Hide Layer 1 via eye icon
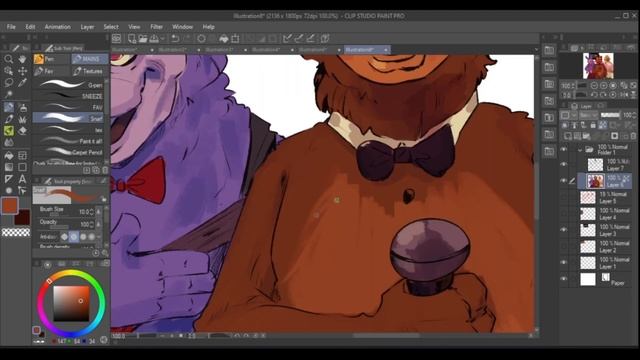This screenshot has width=640, height=360. pos(564,262)
